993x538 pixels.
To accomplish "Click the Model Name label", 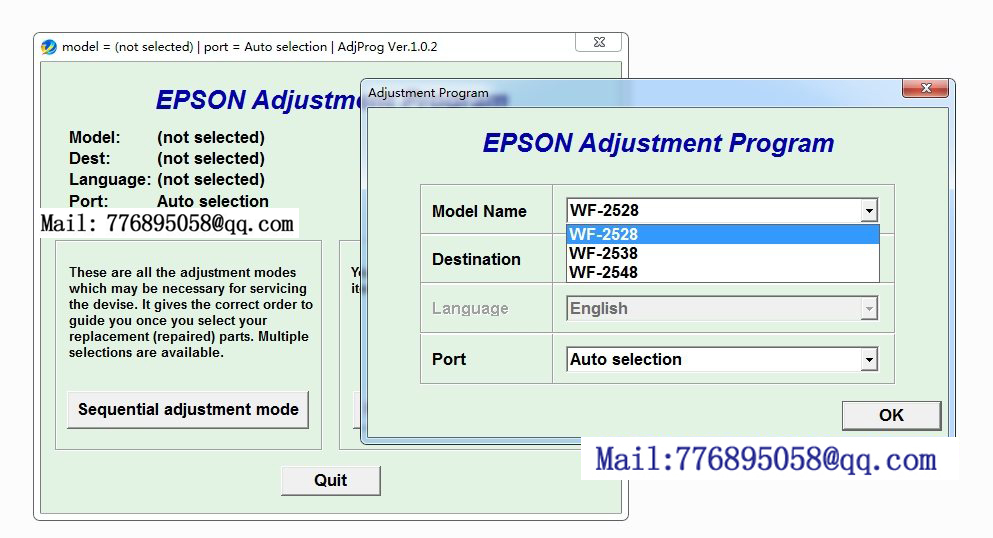I will (479, 211).
